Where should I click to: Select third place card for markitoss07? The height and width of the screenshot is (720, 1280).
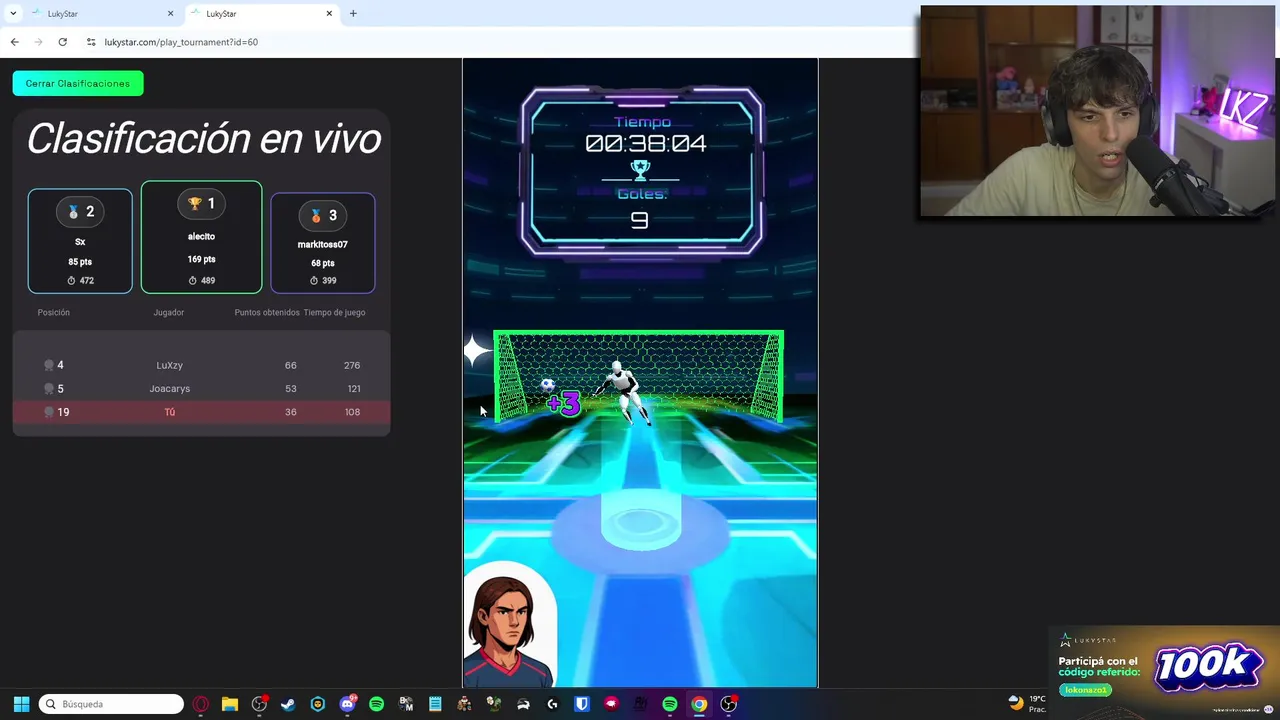(x=323, y=243)
